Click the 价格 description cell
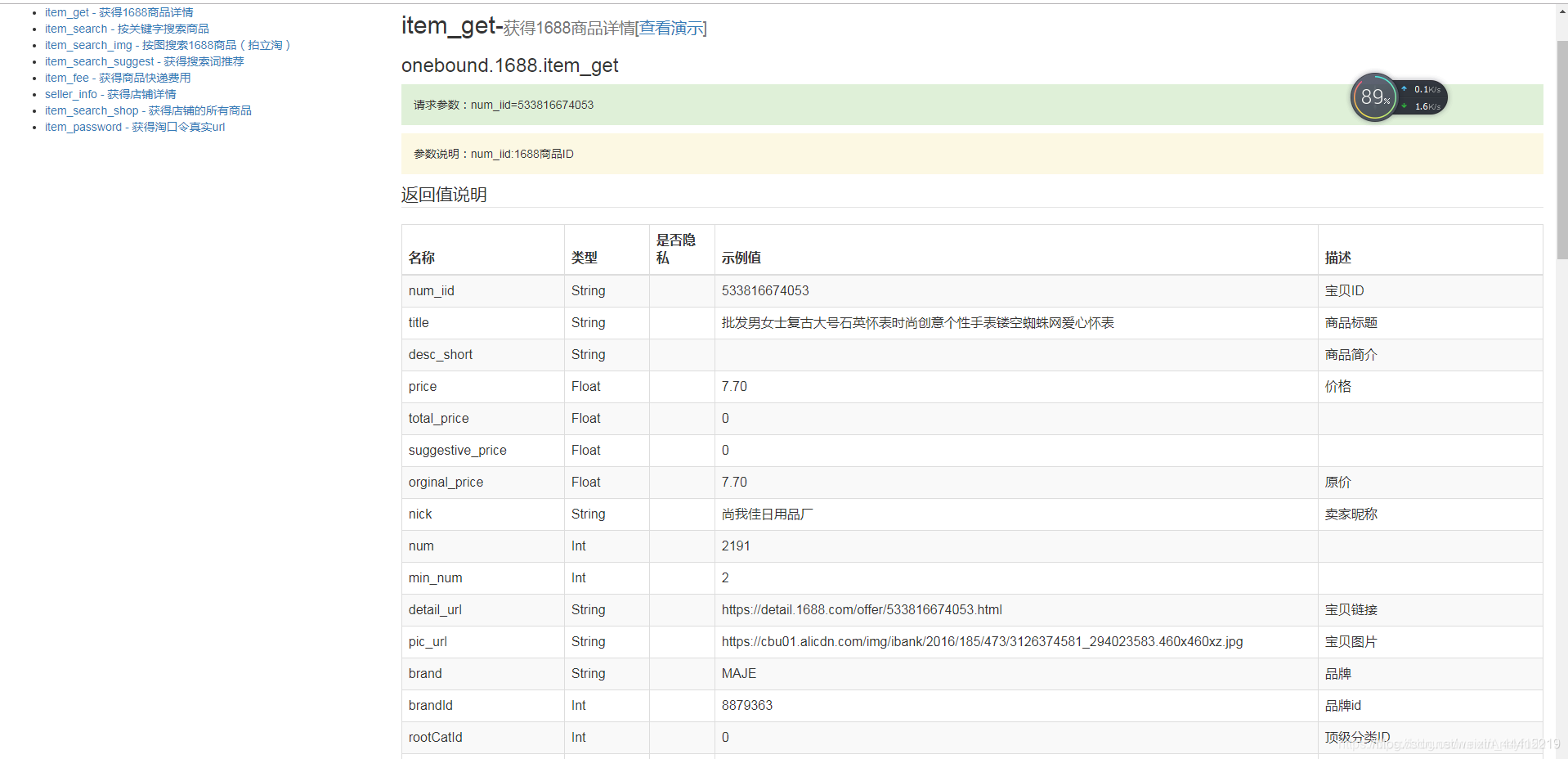The height and width of the screenshot is (759, 1568). pyautogui.click(x=1430, y=387)
